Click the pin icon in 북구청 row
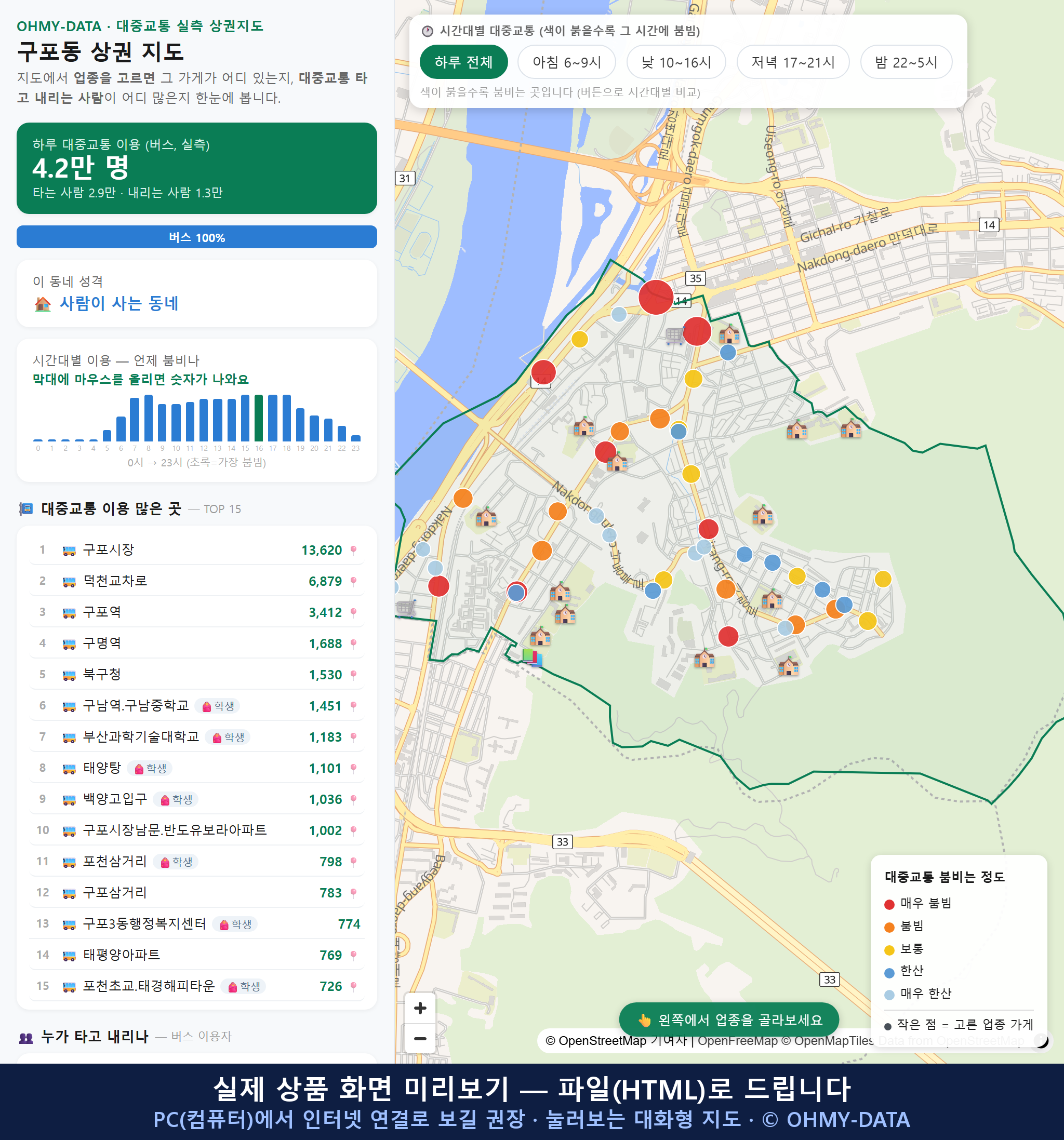The width and height of the screenshot is (1064, 1140). pyautogui.click(x=353, y=675)
